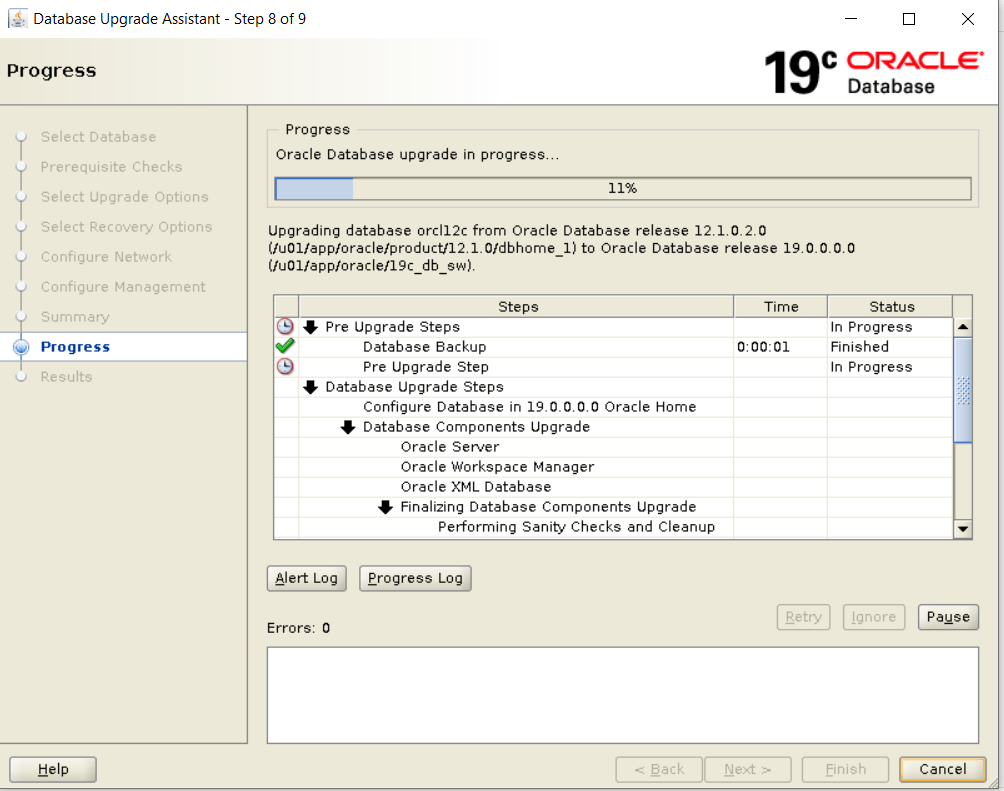Screen dimensions: 1004x791
Task: Click the green checkmark beside Database Backup
Action: [285, 346]
